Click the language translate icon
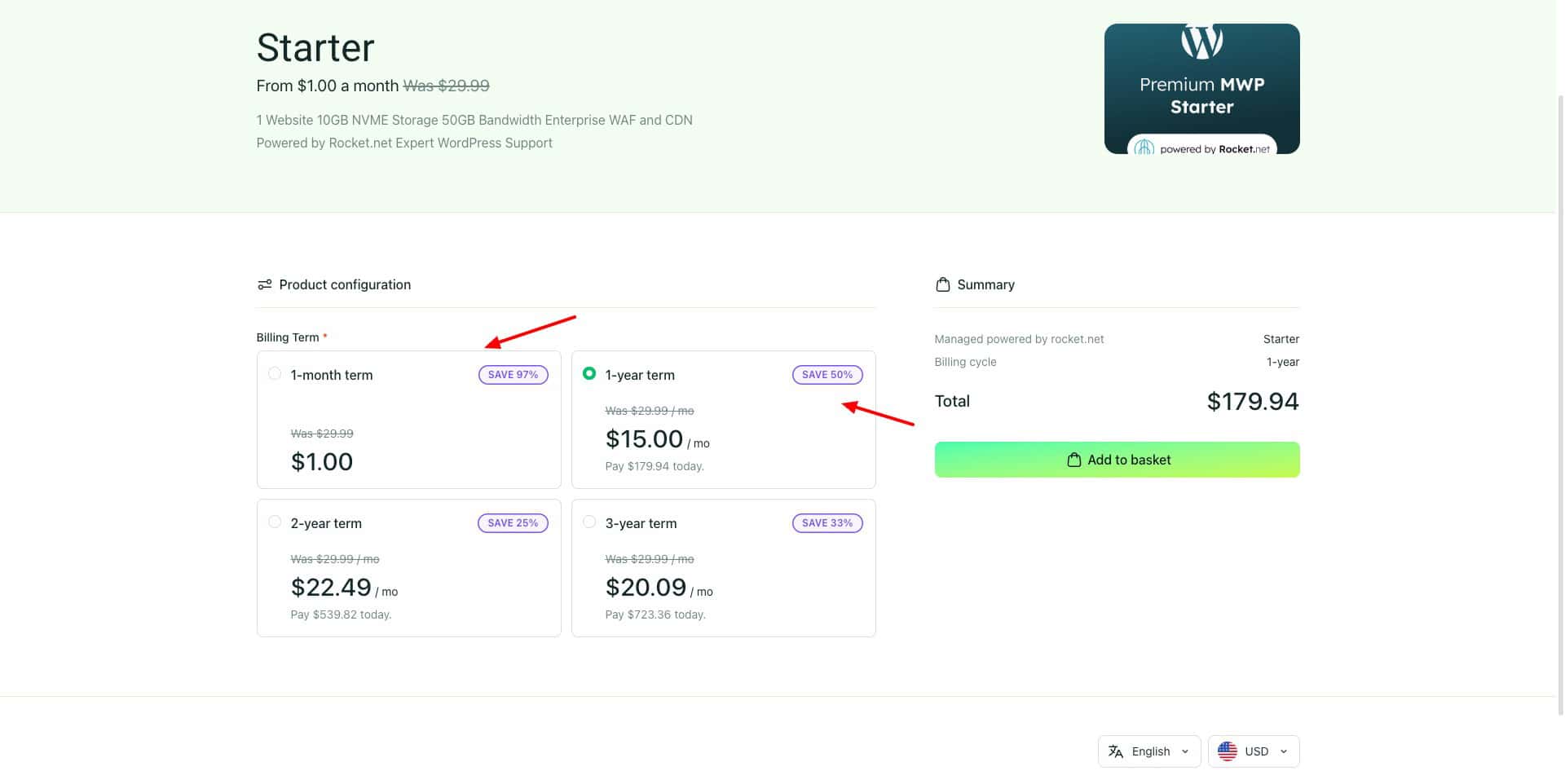The width and height of the screenshot is (1565, 784). point(1116,751)
